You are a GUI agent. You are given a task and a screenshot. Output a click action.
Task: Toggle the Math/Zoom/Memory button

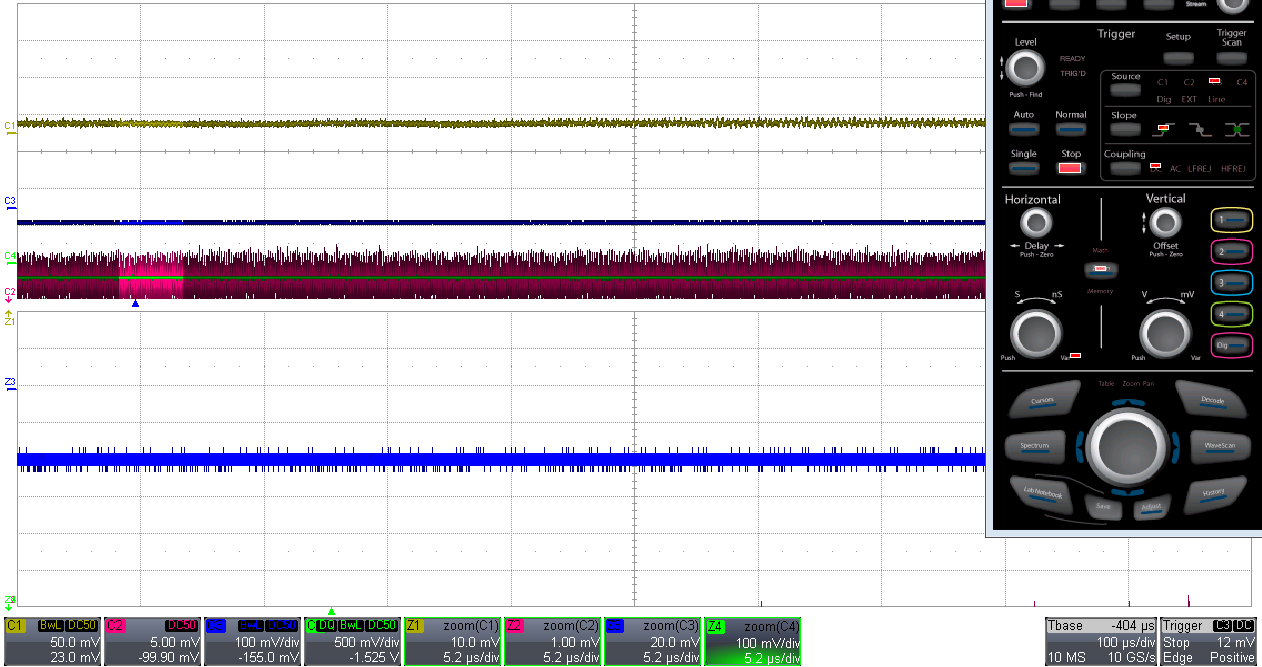[1101, 270]
